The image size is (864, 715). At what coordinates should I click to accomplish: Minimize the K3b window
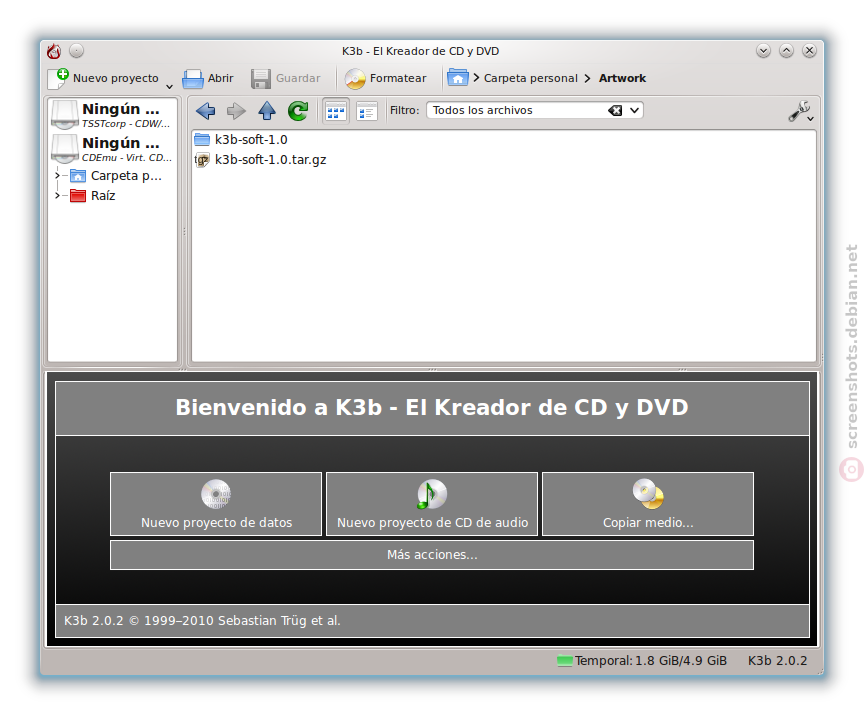(763, 51)
